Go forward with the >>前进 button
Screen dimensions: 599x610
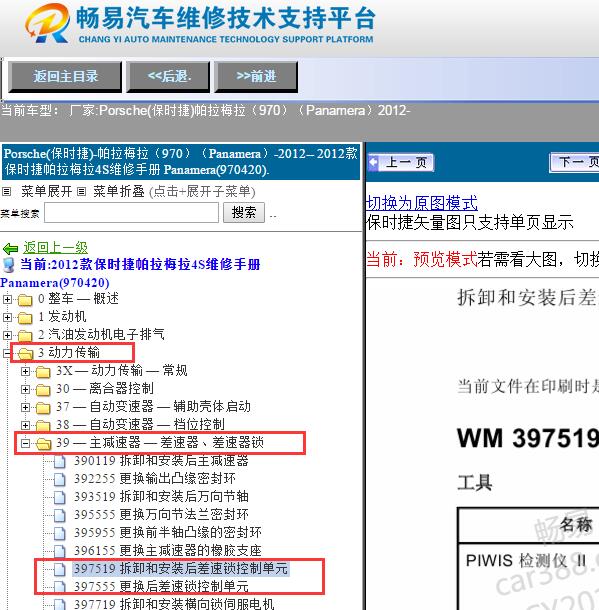click(256, 76)
